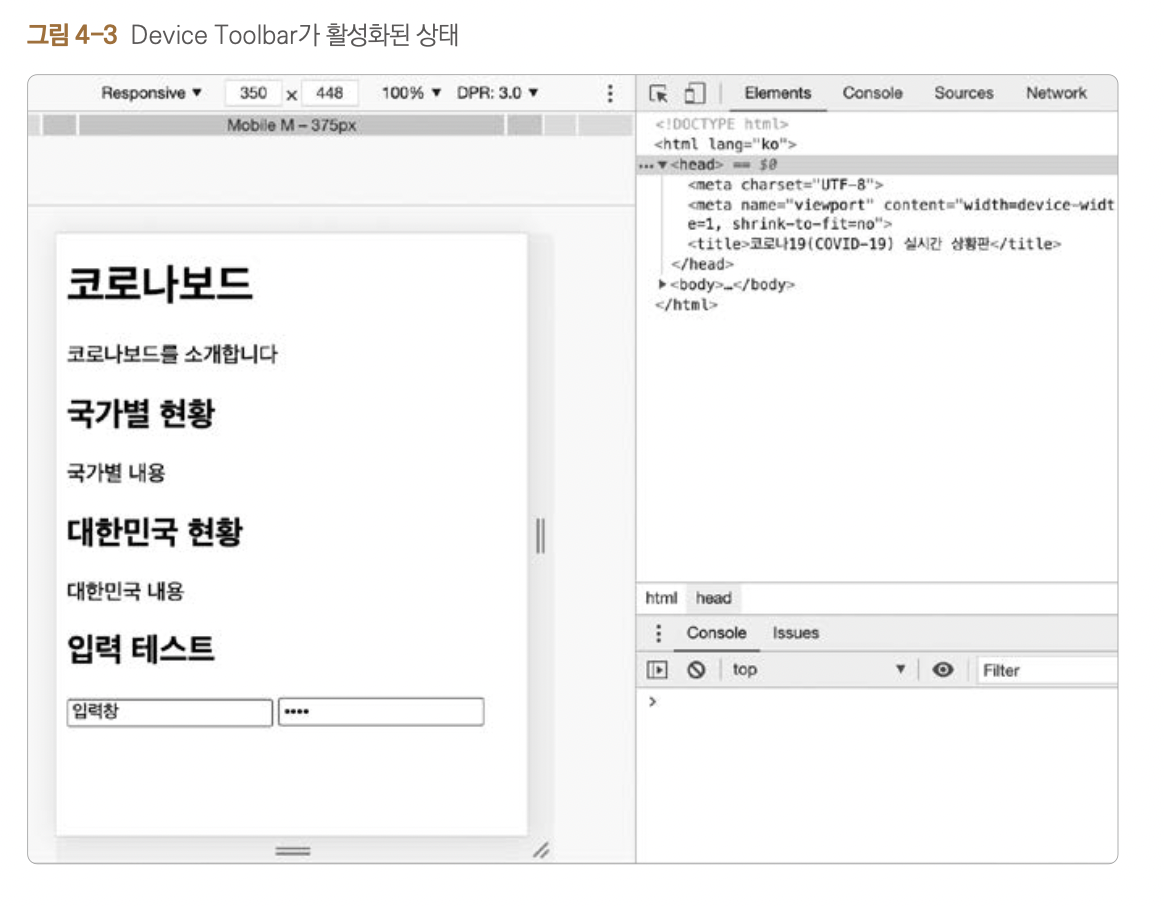Click the console Filter field
The height and width of the screenshot is (906, 1164).
point(1047,671)
